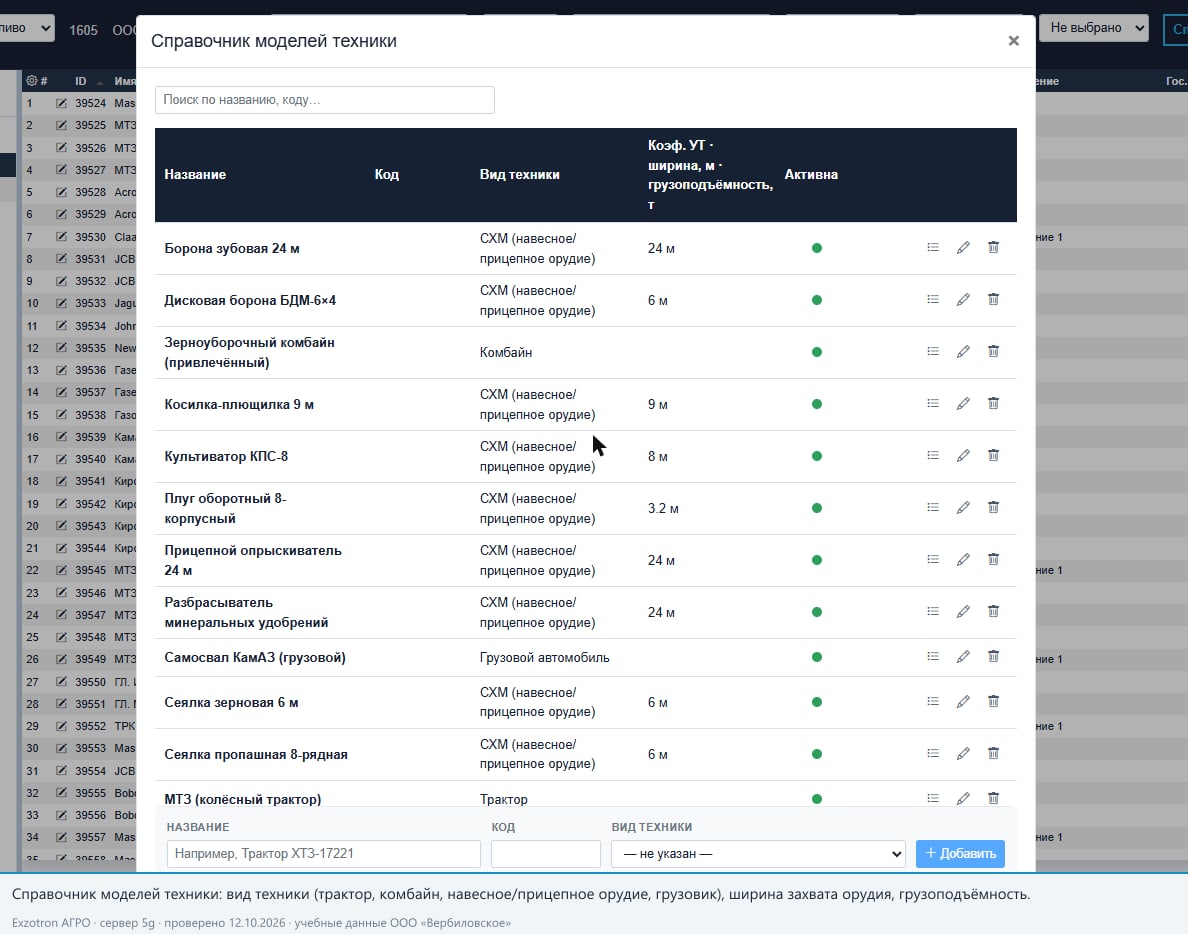Viewport: 1188px width, 934px height.
Task: Click the Комбайн type cell
Action: pyautogui.click(x=505, y=352)
